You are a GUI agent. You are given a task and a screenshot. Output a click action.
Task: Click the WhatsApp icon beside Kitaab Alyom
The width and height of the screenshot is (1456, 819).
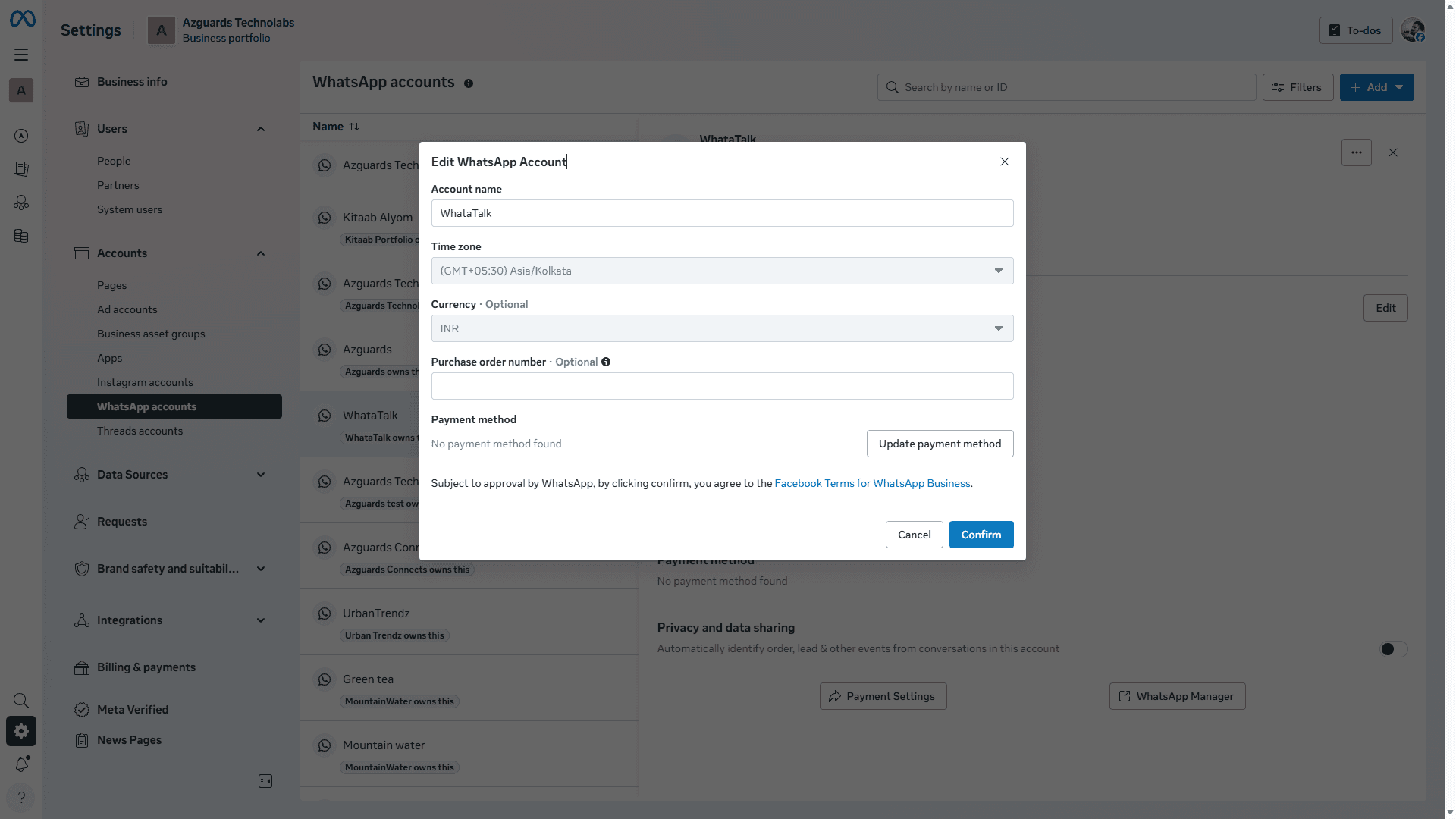tap(325, 218)
